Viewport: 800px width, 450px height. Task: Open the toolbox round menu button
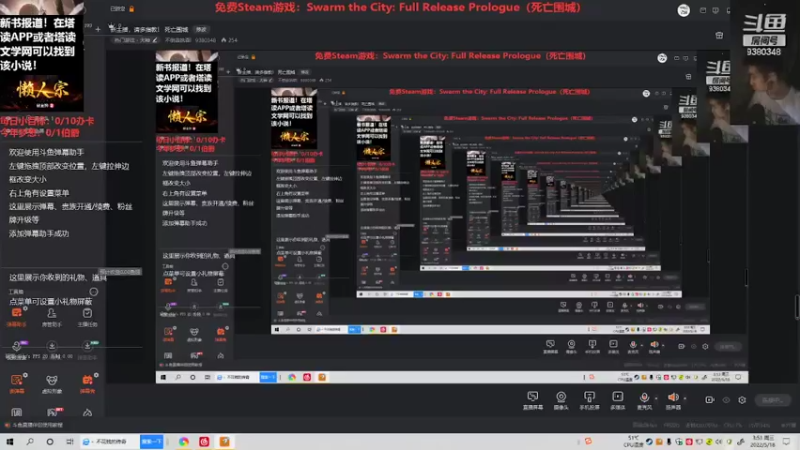click(x=93, y=292)
